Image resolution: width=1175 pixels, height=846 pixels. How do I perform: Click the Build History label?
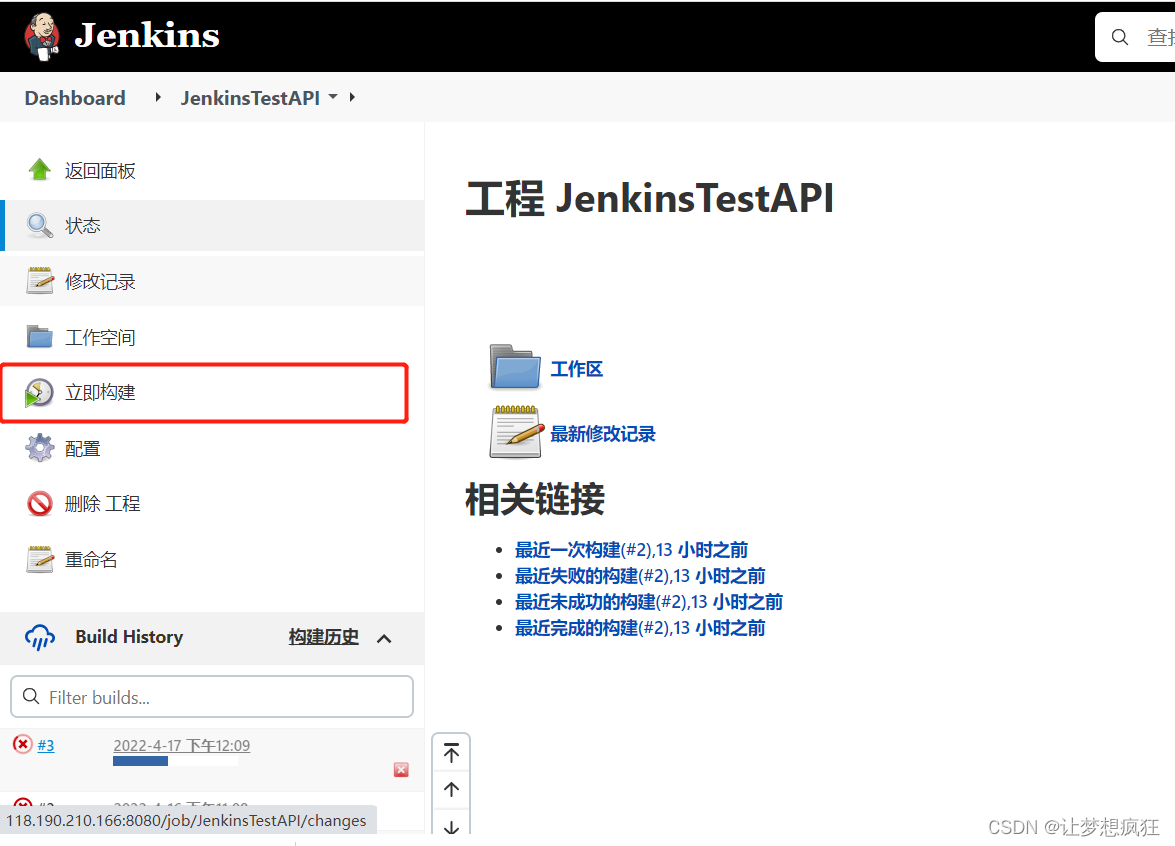click(x=129, y=637)
